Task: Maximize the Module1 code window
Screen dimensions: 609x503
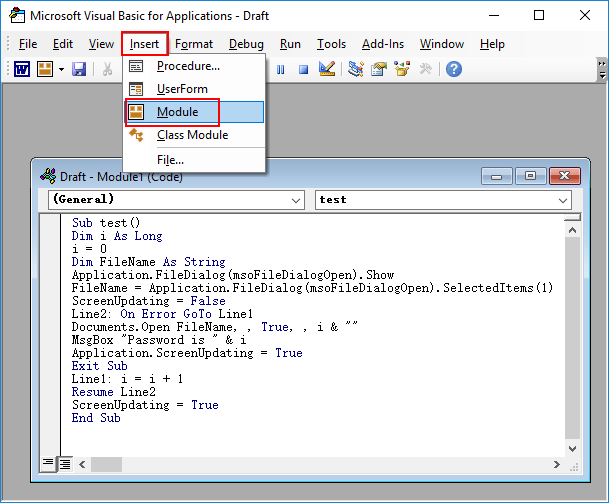Action: pyautogui.click(x=530, y=176)
